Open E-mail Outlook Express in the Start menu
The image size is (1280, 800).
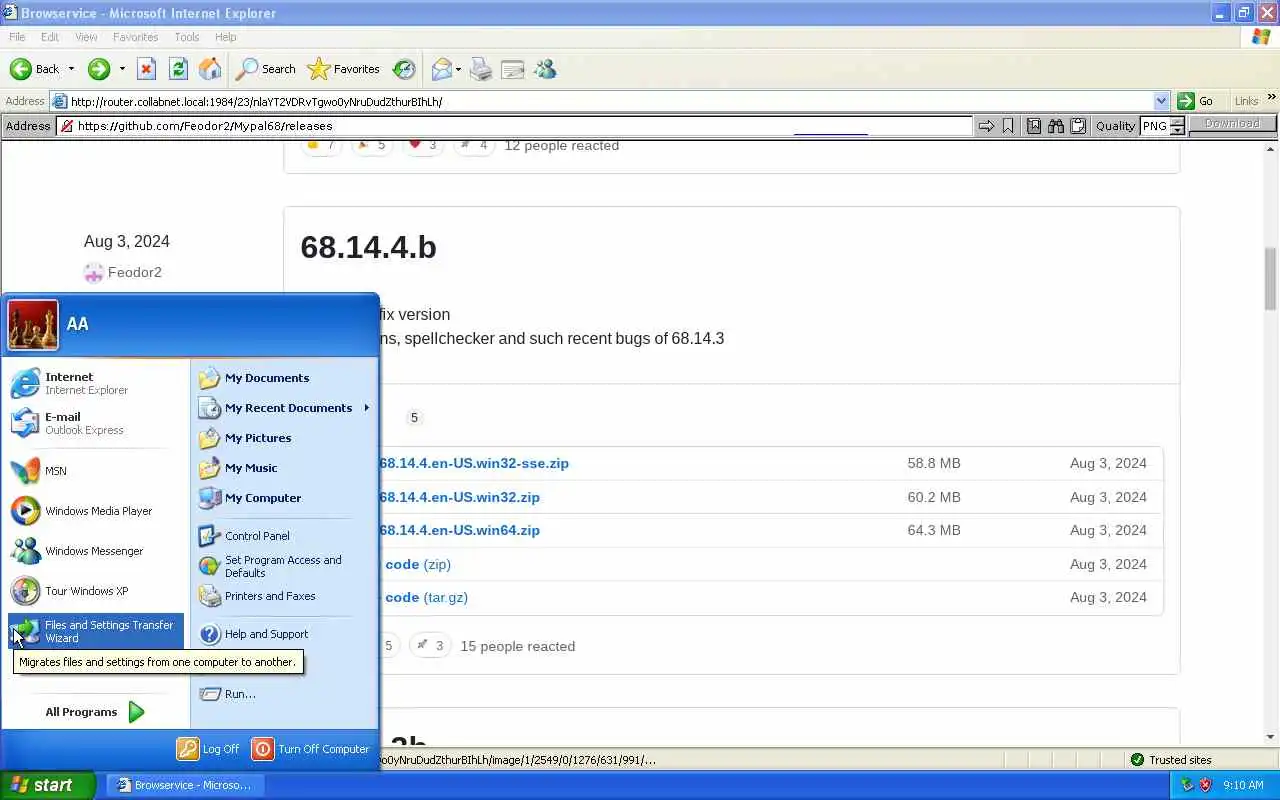coord(96,423)
